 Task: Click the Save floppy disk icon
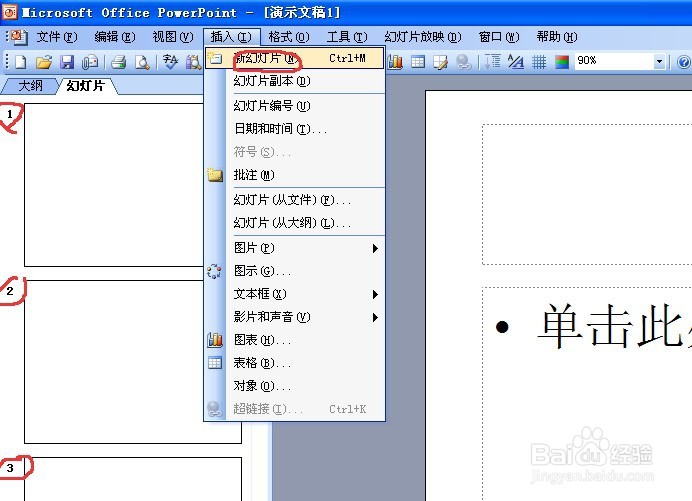tap(67, 62)
